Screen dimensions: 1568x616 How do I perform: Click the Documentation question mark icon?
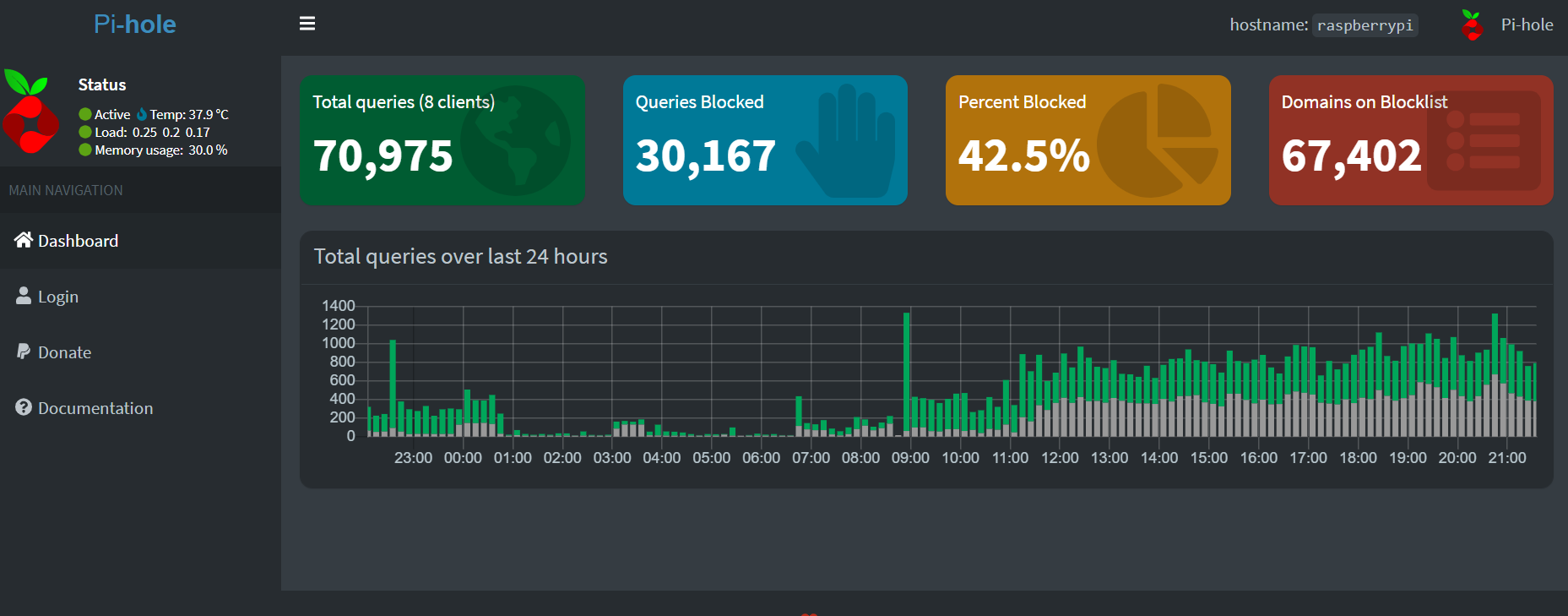point(24,407)
